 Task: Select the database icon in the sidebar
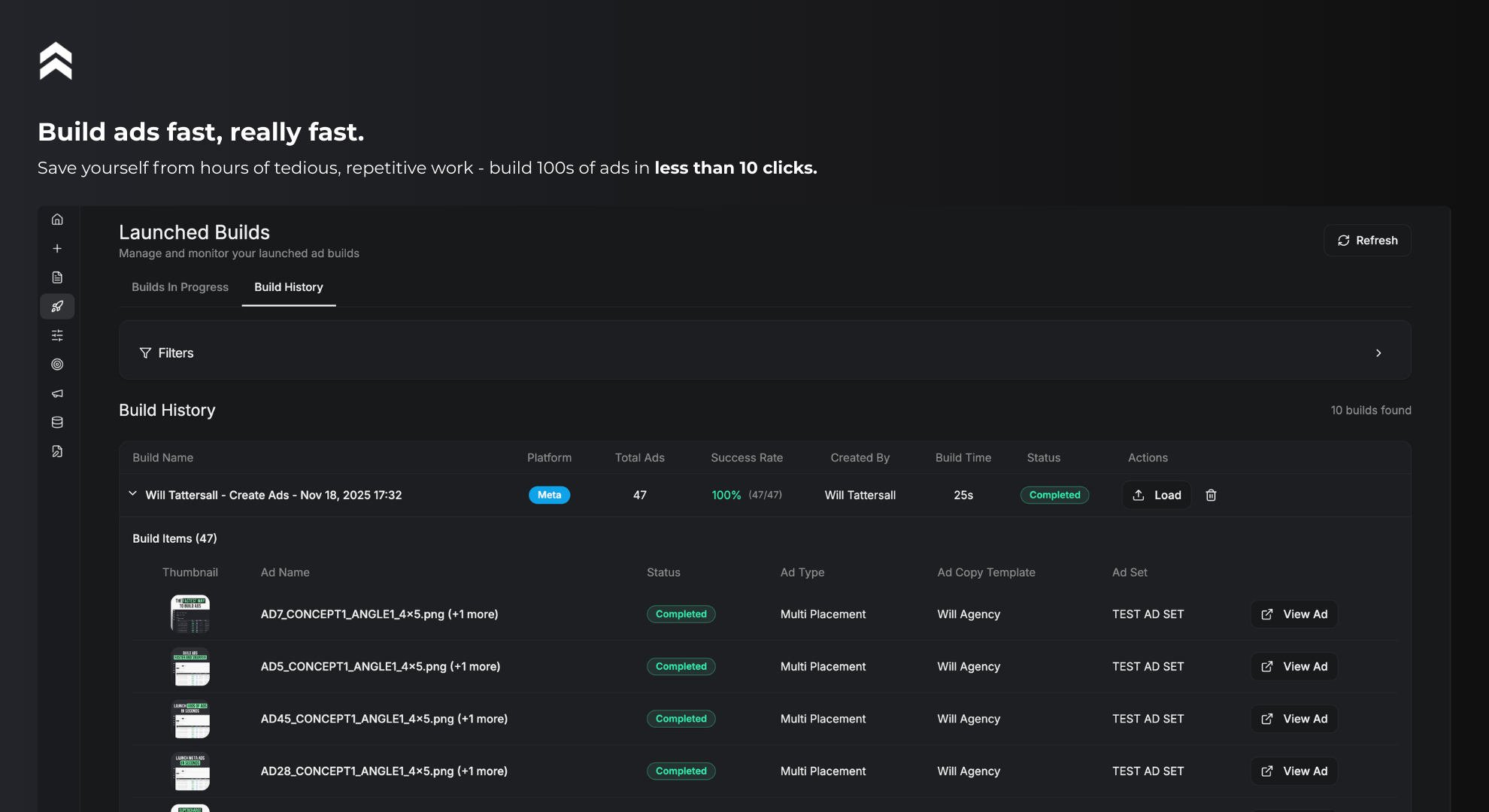coord(56,422)
